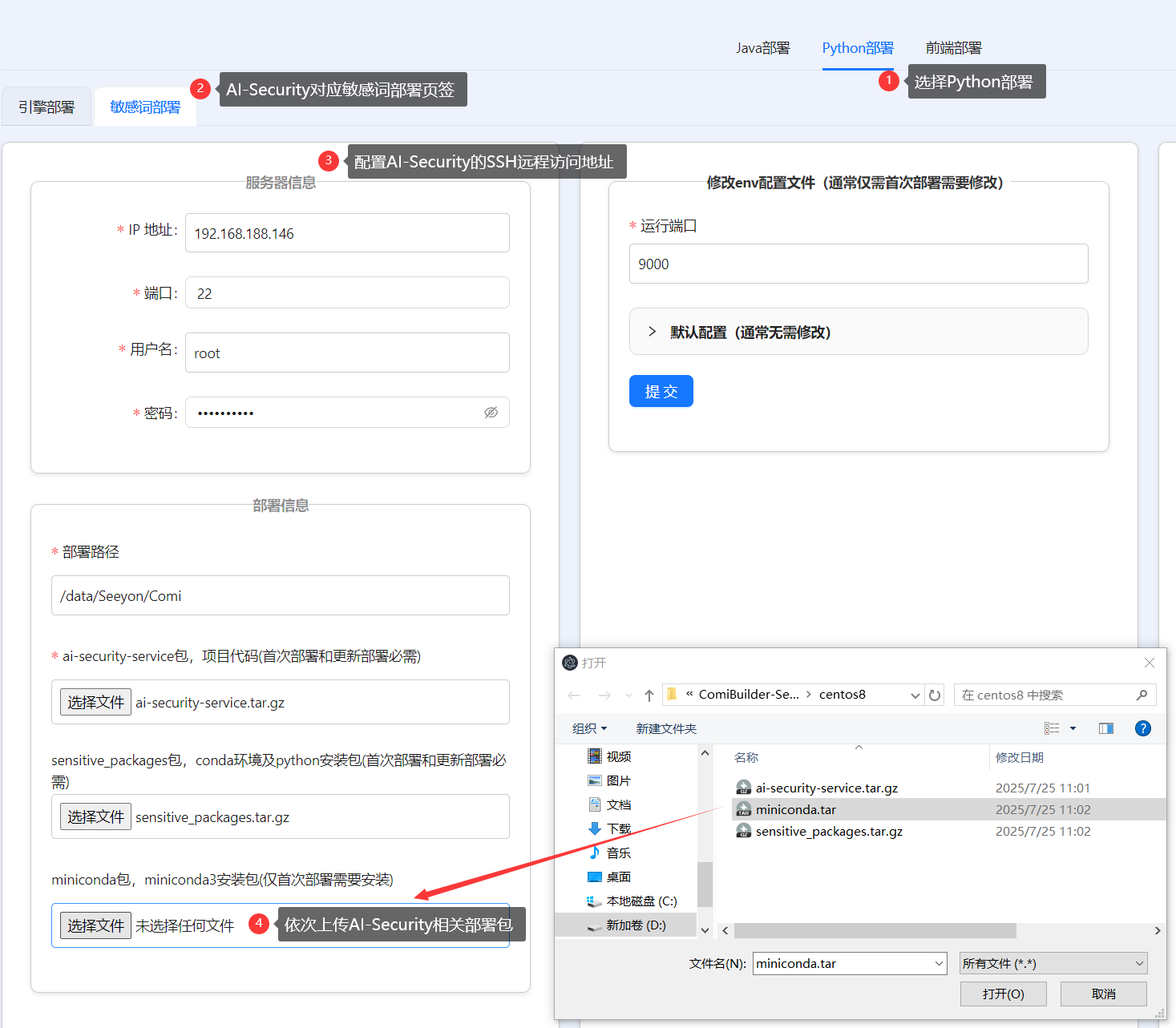Viewport: 1176px width, 1028px height.
Task: Choose file for ai-security-service package
Action: coord(95,702)
